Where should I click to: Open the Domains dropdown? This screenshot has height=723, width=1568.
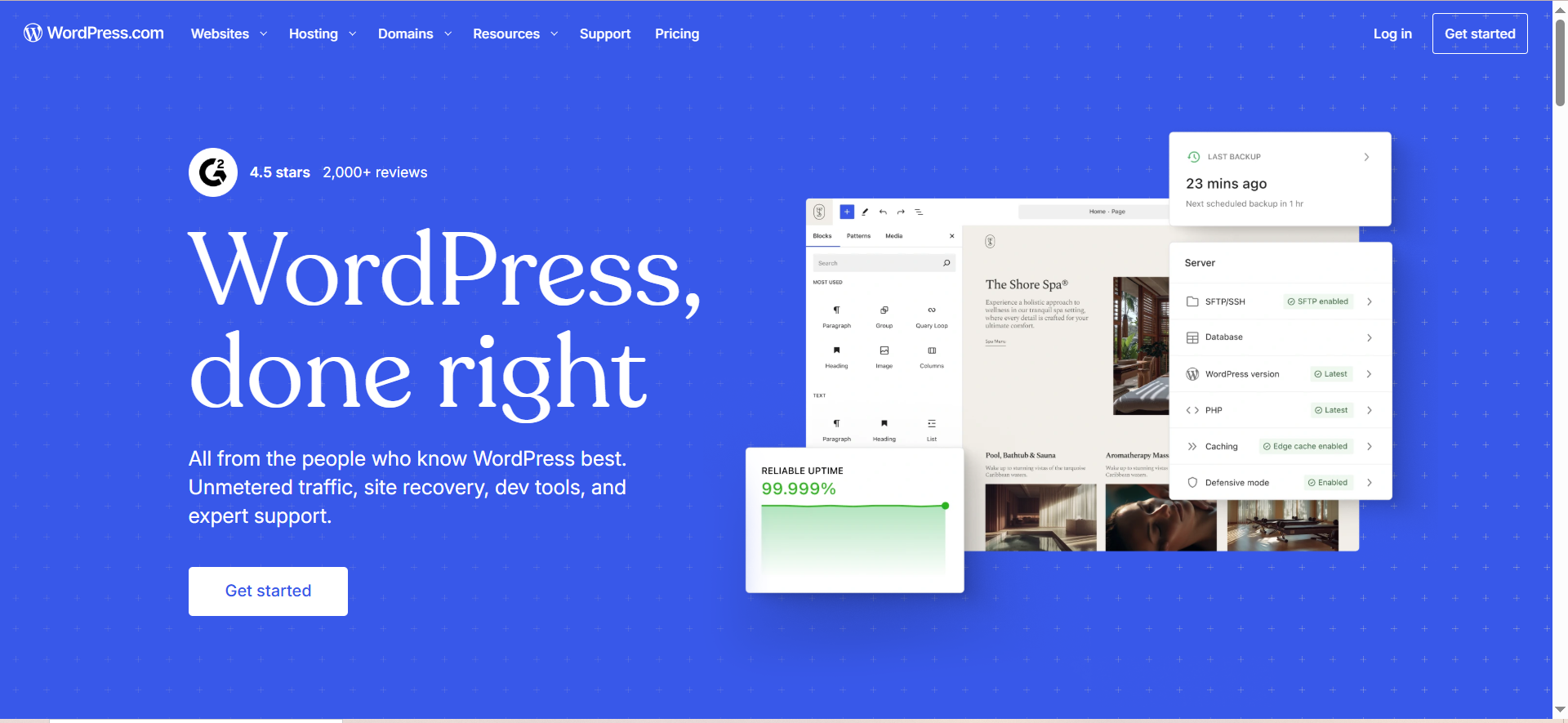pyautogui.click(x=415, y=33)
